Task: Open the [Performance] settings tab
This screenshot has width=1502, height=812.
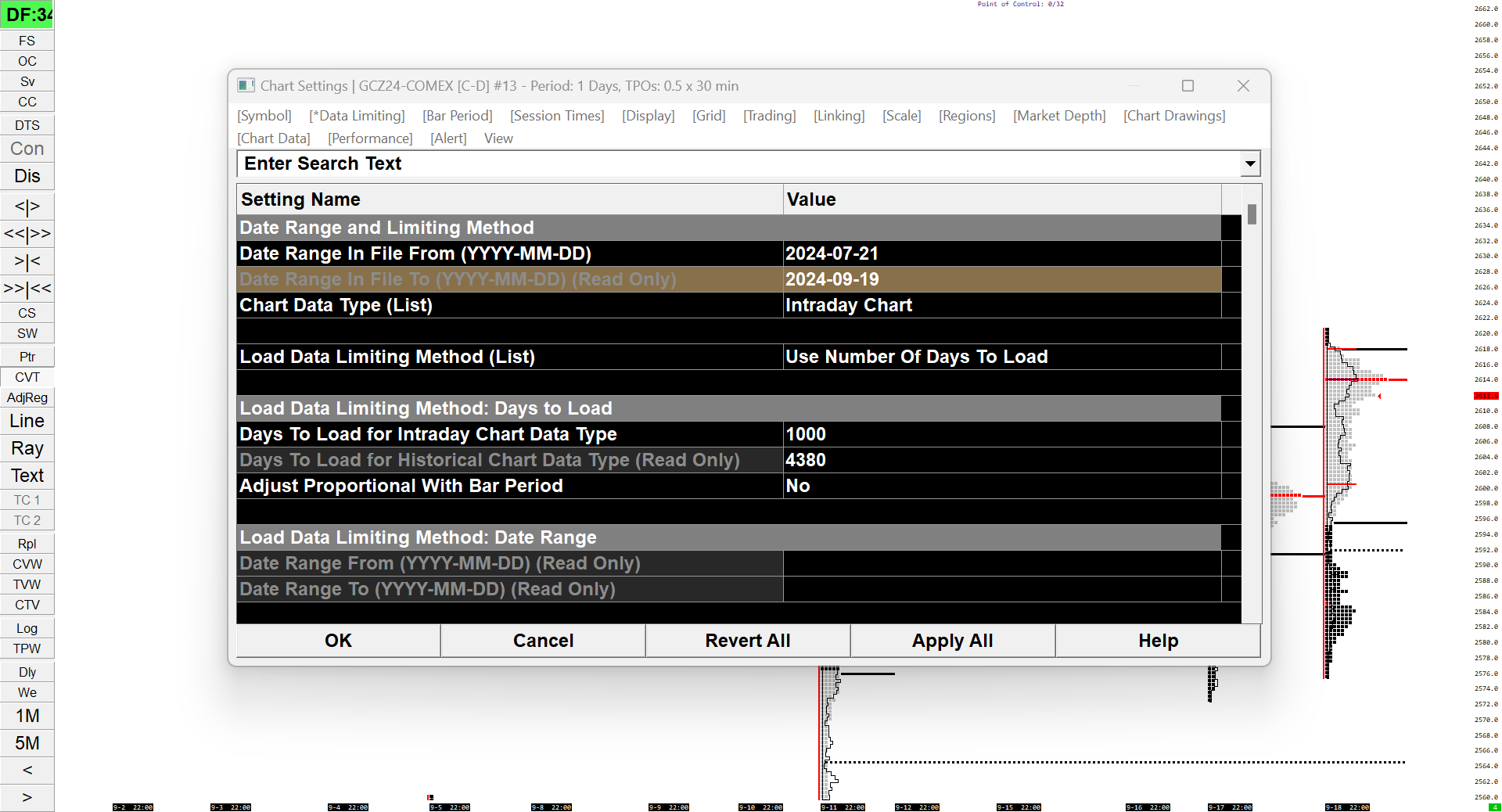Action: point(370,138)
